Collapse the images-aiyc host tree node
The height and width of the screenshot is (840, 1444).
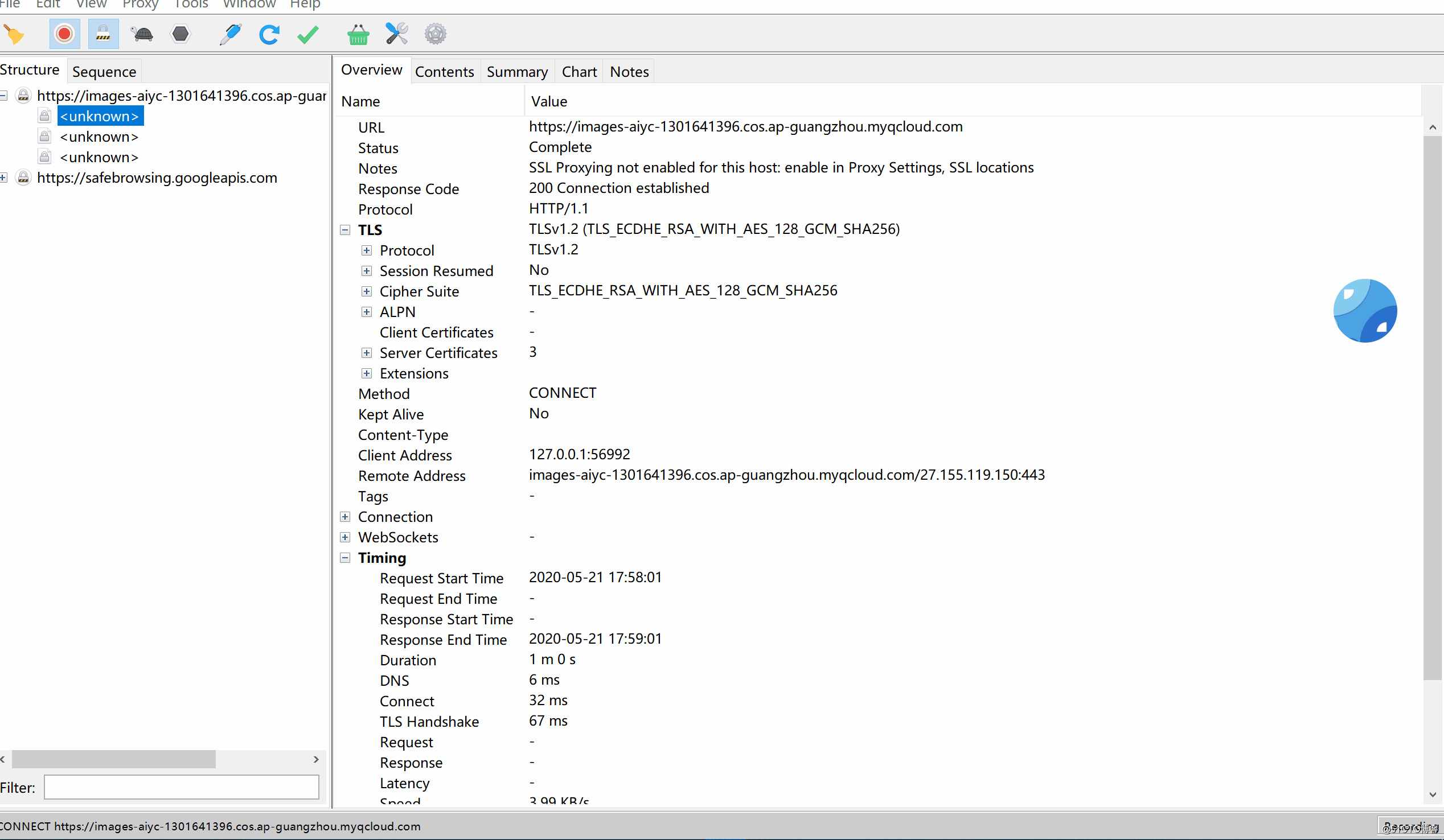click(3, 96)
